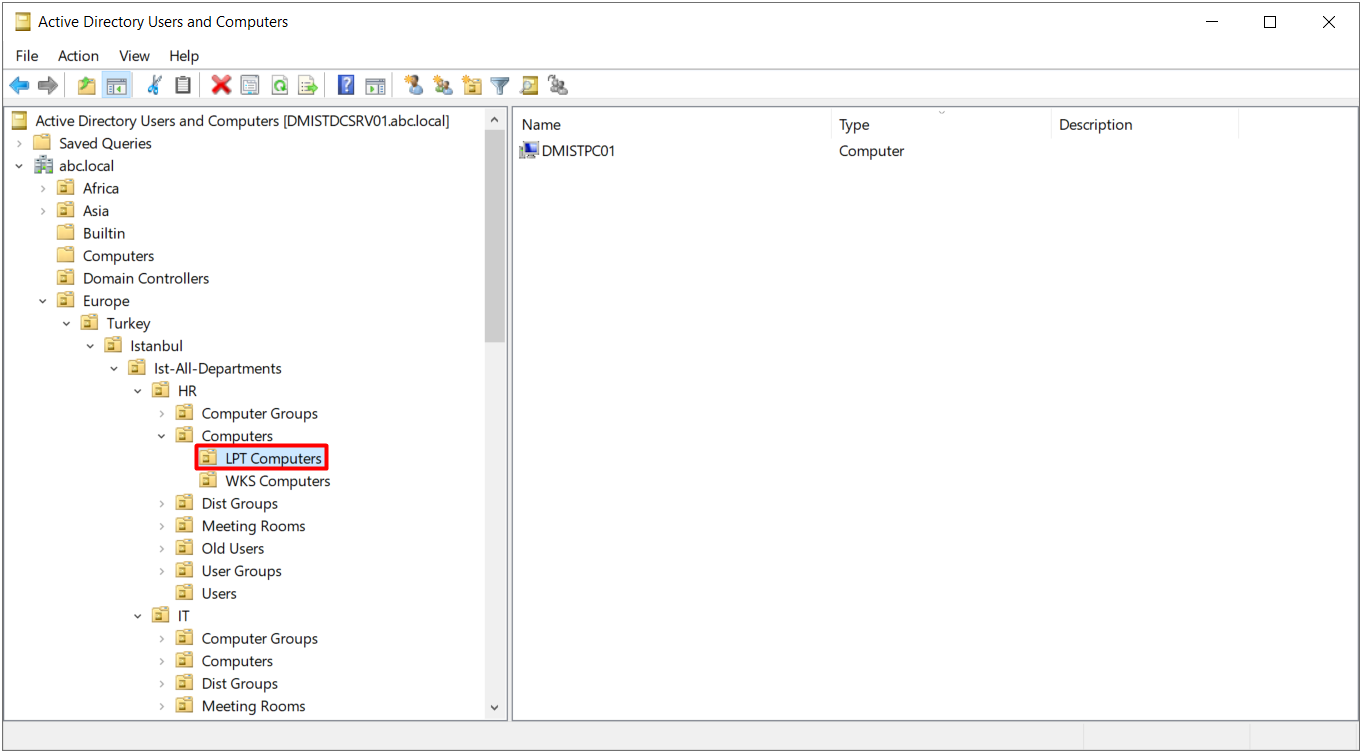Collapse the Europe OU
This screenshot has width=1363, height=753.
coord(43,301)
